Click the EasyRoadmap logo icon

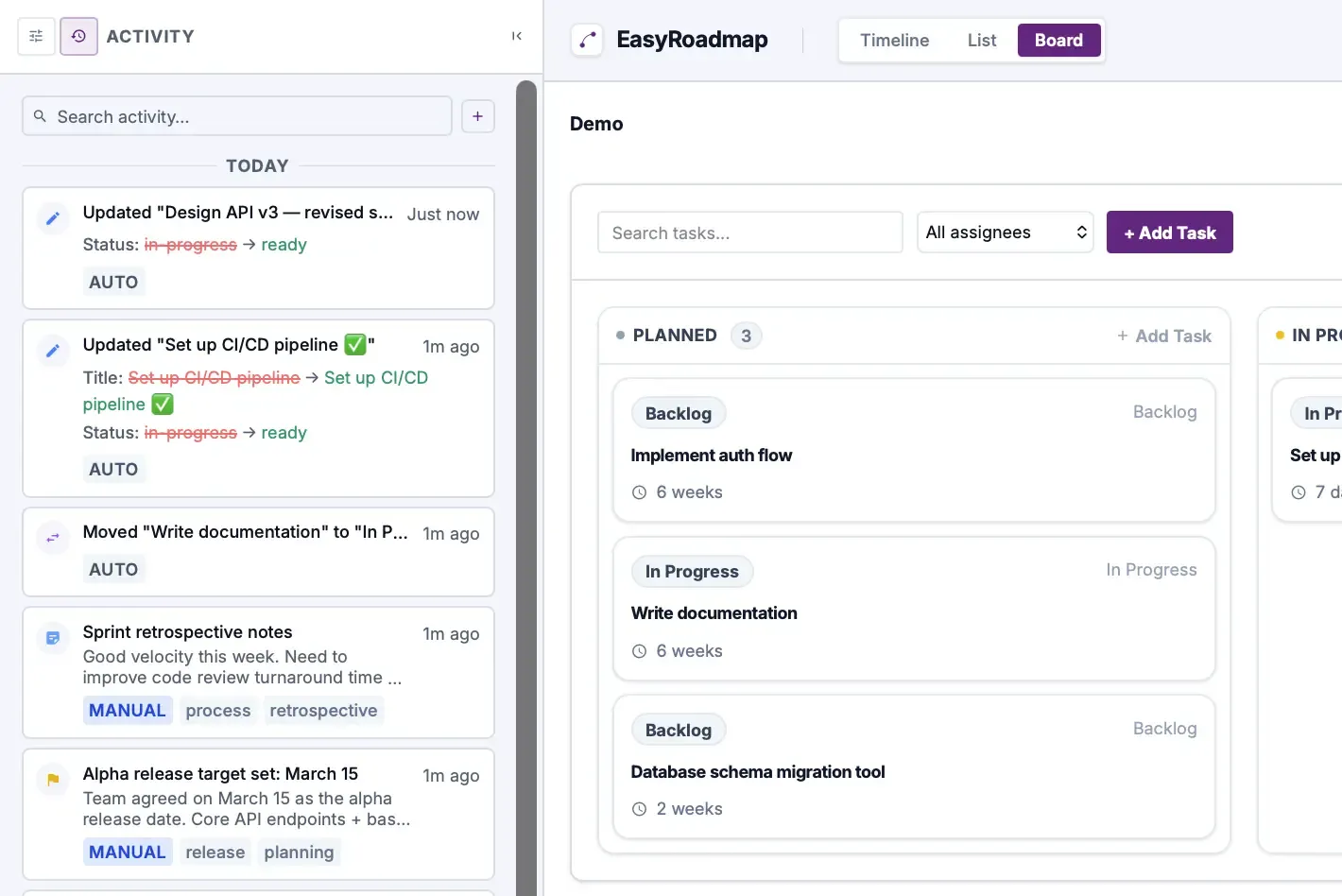pyautogui.click(x=587, y=40)
